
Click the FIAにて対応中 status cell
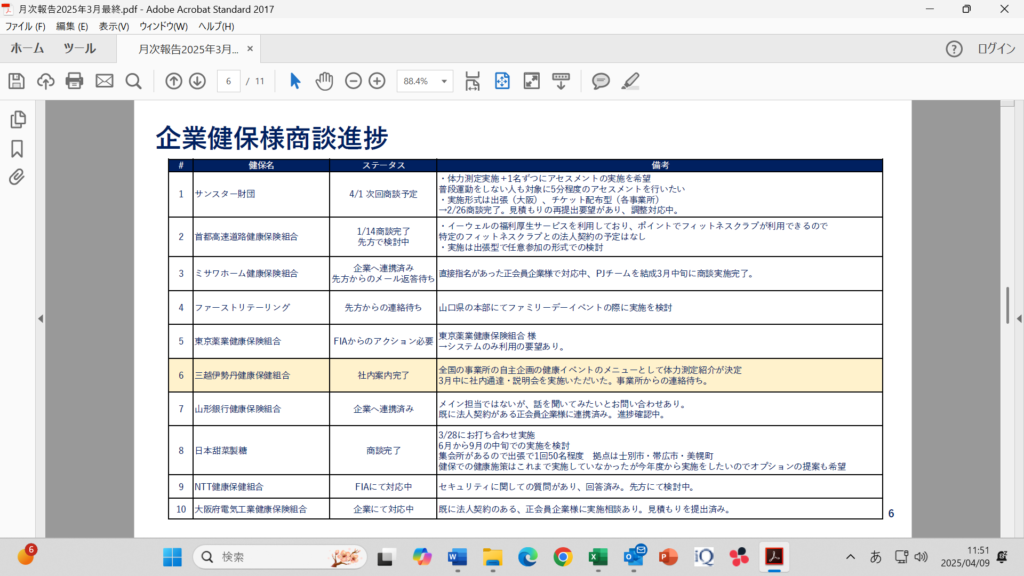pyautogui.click(x=383, y=487)
